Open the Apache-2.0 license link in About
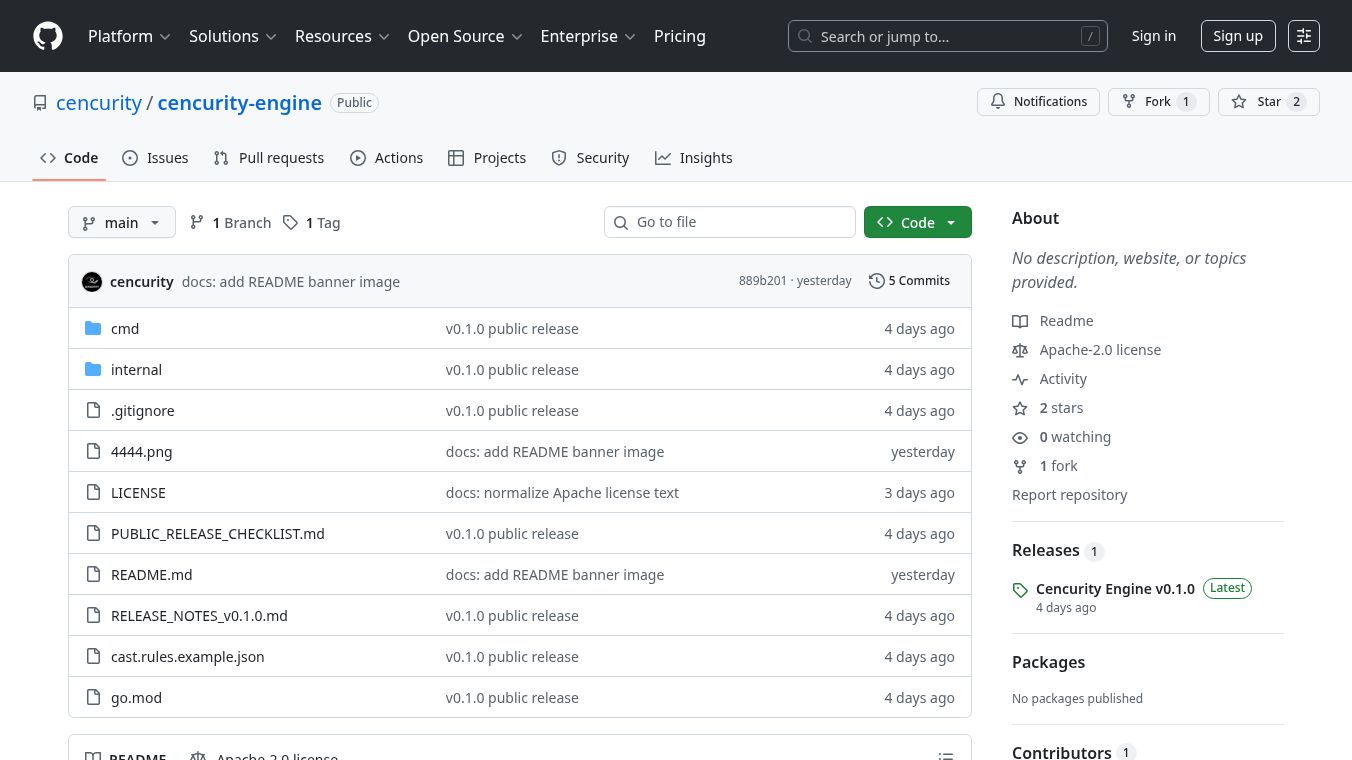 1100,350
